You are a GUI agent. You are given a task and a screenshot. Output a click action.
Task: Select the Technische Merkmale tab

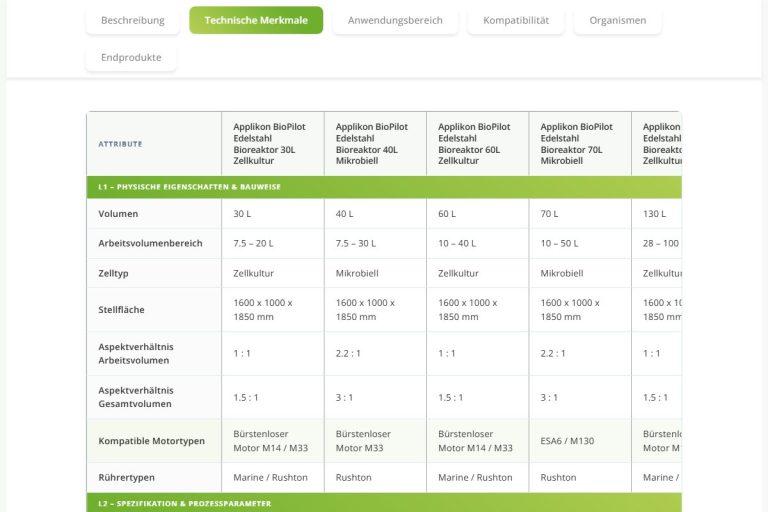(x=256, y=20)
